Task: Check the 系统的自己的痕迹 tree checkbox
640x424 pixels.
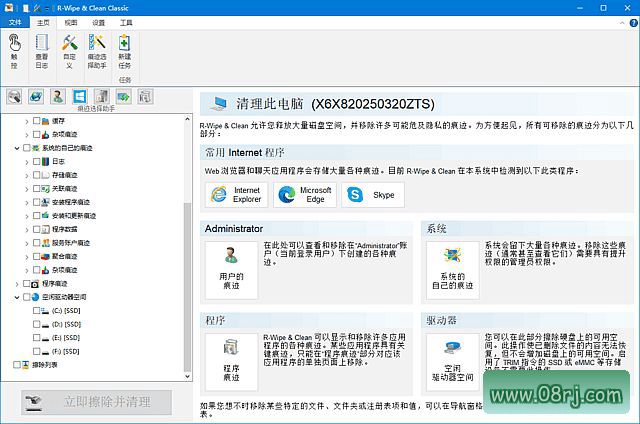Action: [x=27, y=148]
